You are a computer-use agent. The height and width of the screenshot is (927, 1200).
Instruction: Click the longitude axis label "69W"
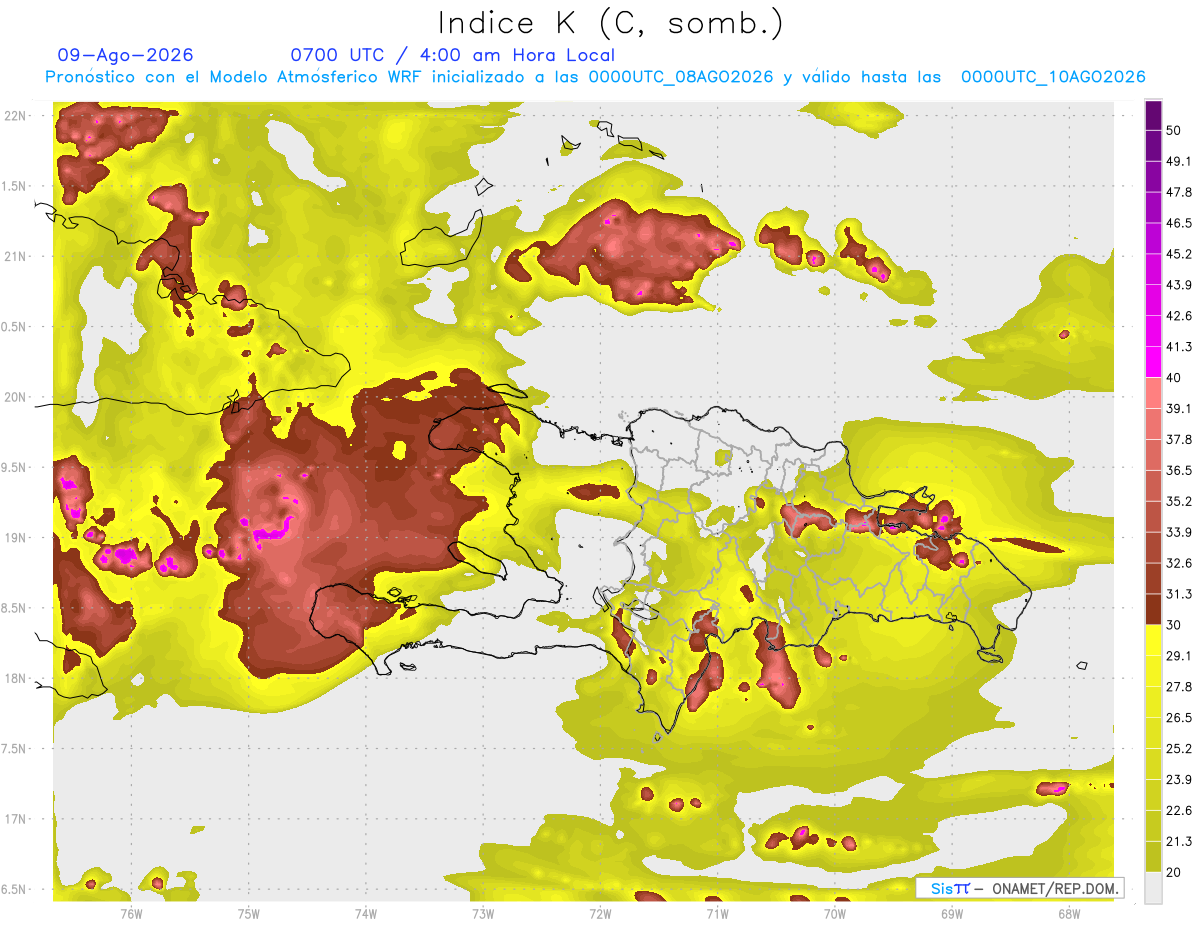pyautogui.click(x=952, y=915)
